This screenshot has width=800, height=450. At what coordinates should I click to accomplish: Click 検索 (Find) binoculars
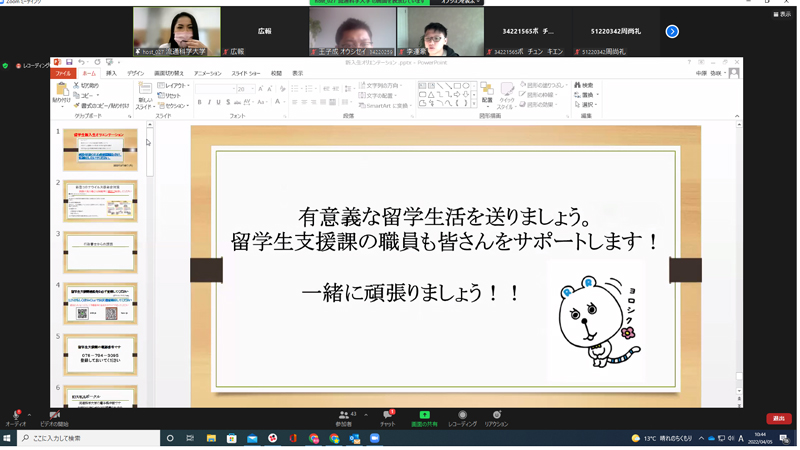tap(584, 85)
